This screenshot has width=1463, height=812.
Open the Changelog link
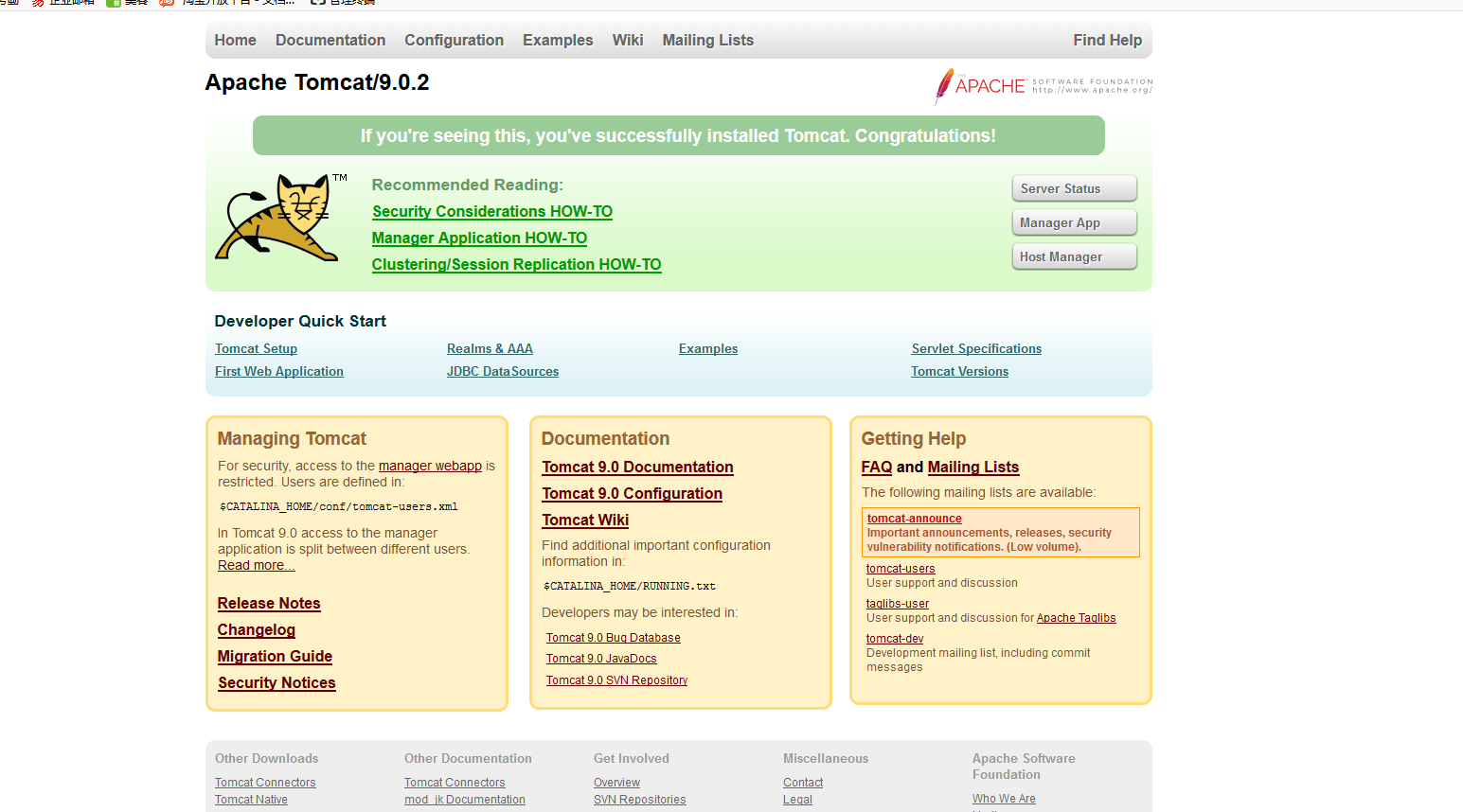coord(257,630)
